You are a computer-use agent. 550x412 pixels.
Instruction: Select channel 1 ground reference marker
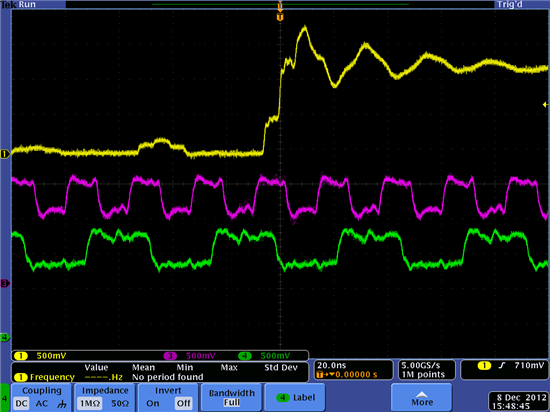coord(5,154)
